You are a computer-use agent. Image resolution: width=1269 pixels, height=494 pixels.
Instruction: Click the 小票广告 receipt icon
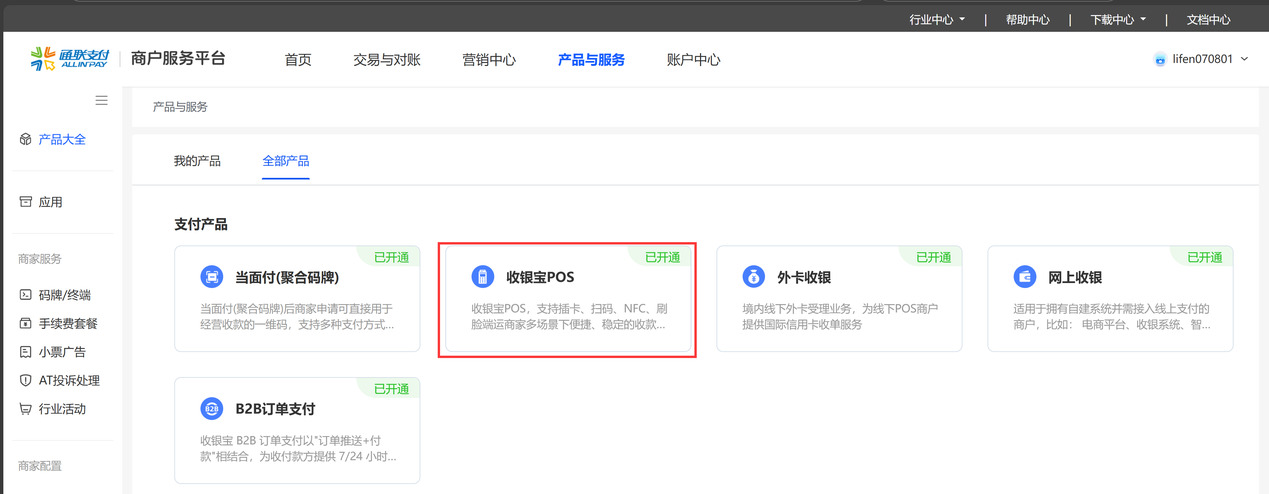click(26, 352)
